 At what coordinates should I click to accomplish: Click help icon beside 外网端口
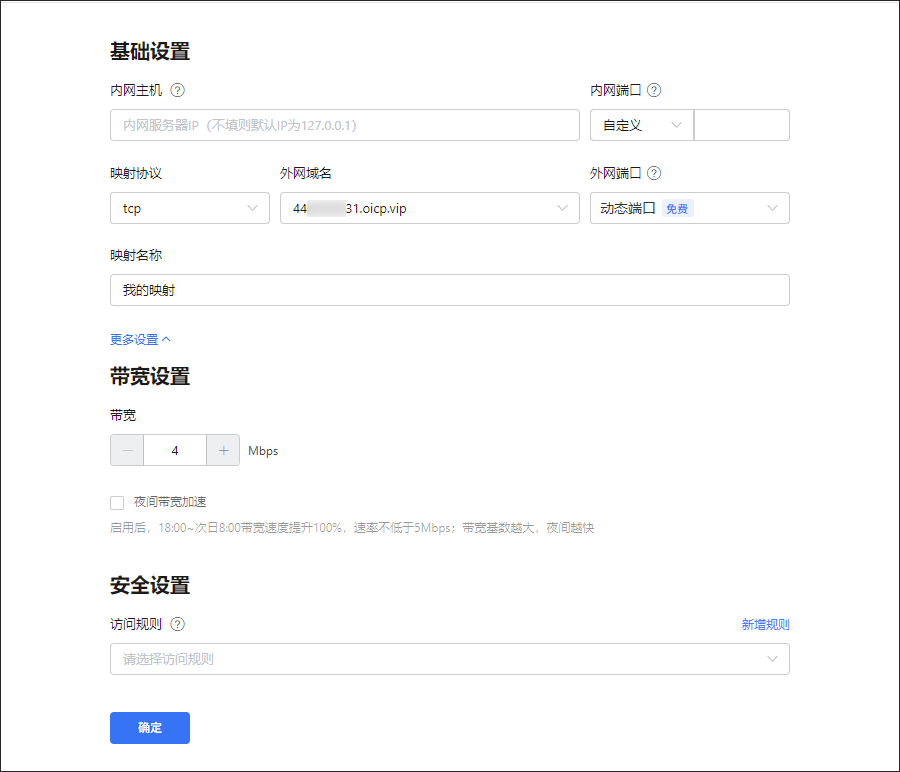coord(654,173)
